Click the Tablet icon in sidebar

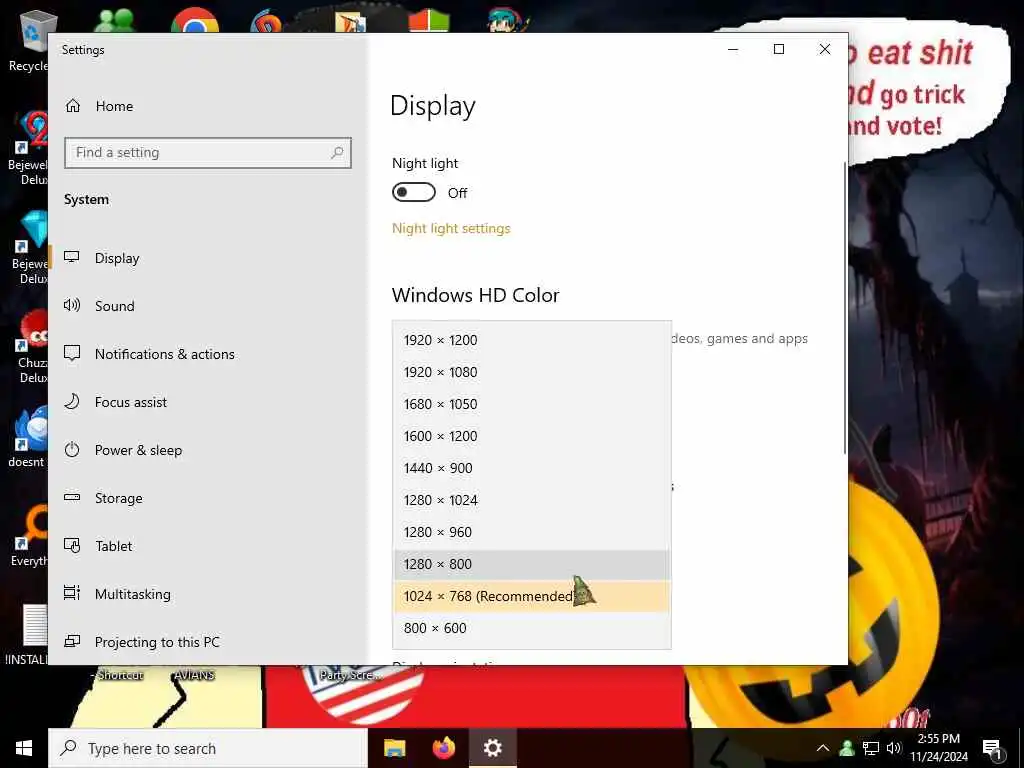point(72,545)
